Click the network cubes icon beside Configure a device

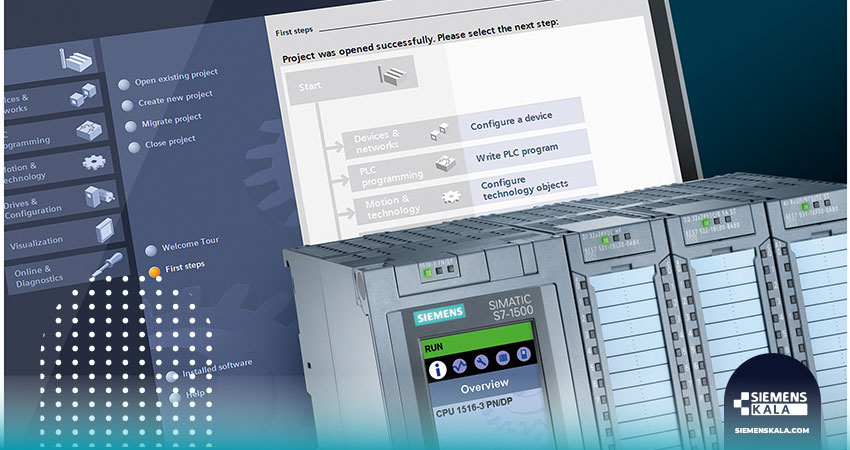pyautogui.click(x=440, y=132)
